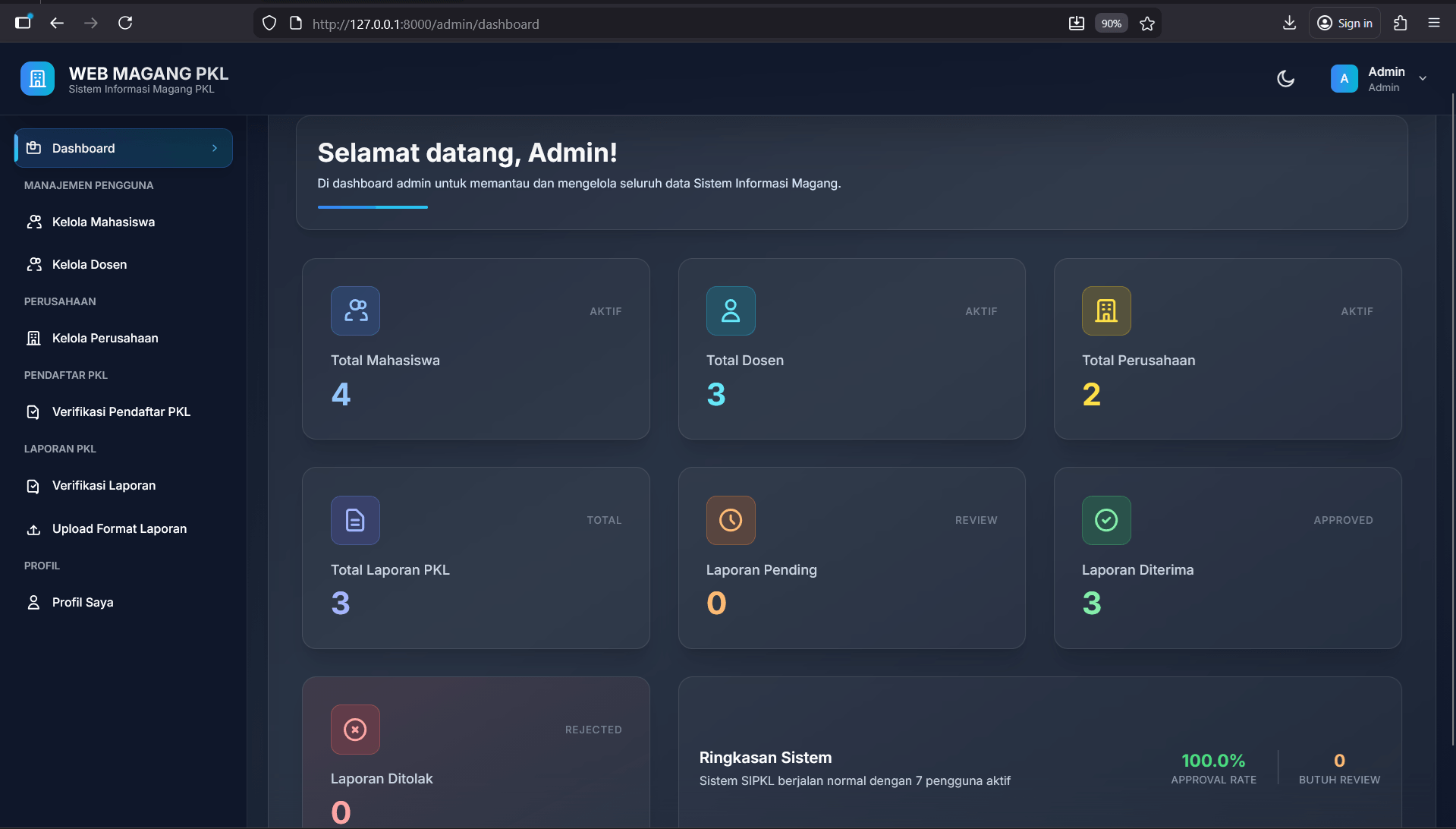Click the Total Perusahaan count 2
Screen dimensions: 1456x829
click(1091, 394)
